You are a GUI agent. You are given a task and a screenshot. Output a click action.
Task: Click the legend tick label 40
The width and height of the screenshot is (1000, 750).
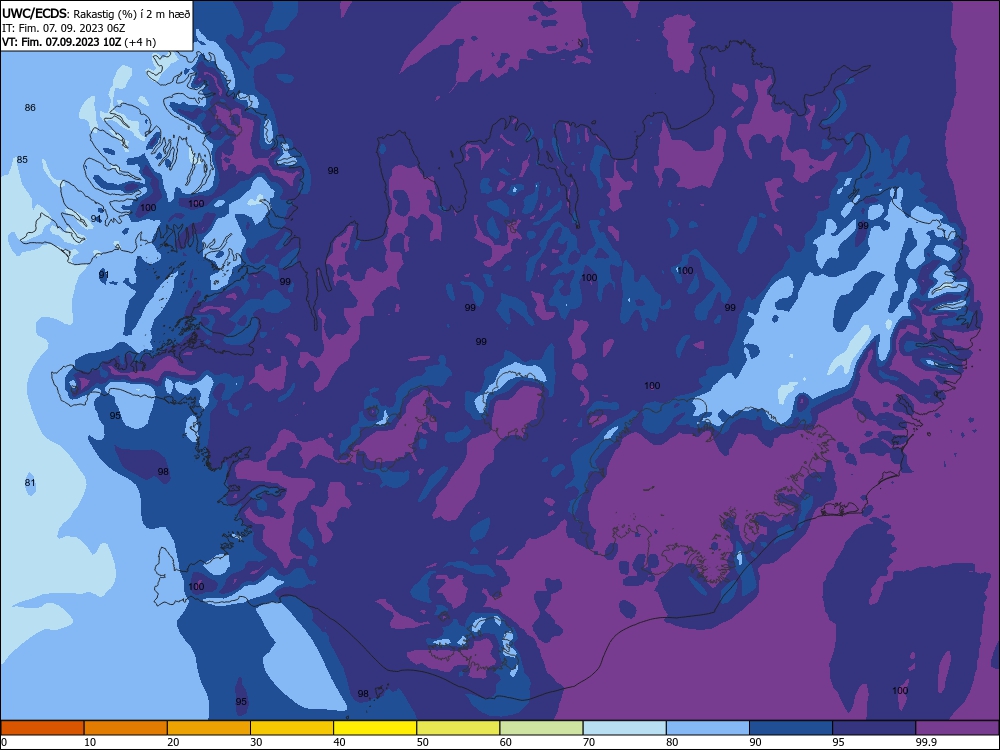pyautogui.click(x=340, y=742)
